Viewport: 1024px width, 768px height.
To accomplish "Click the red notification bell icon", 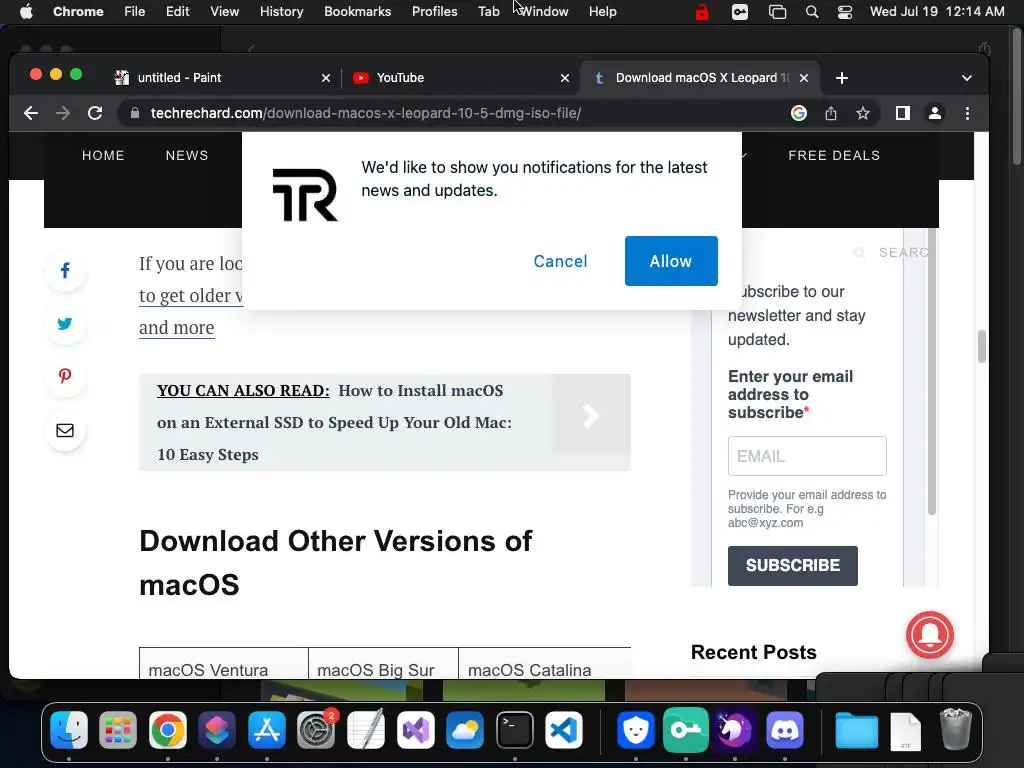I will click(x=929, y=635).
